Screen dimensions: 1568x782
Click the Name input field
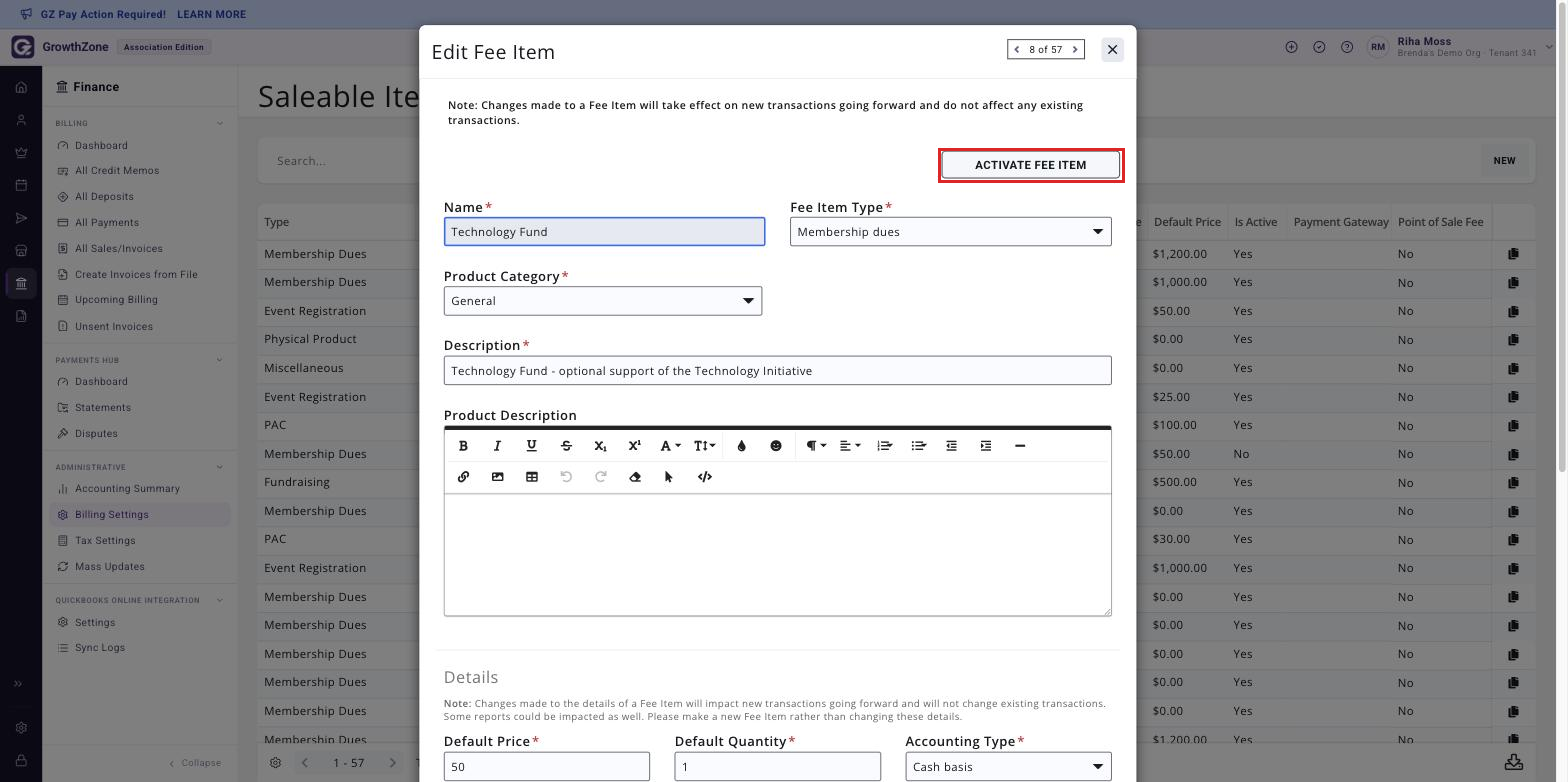pyautogui.click(x=604, y=232)
